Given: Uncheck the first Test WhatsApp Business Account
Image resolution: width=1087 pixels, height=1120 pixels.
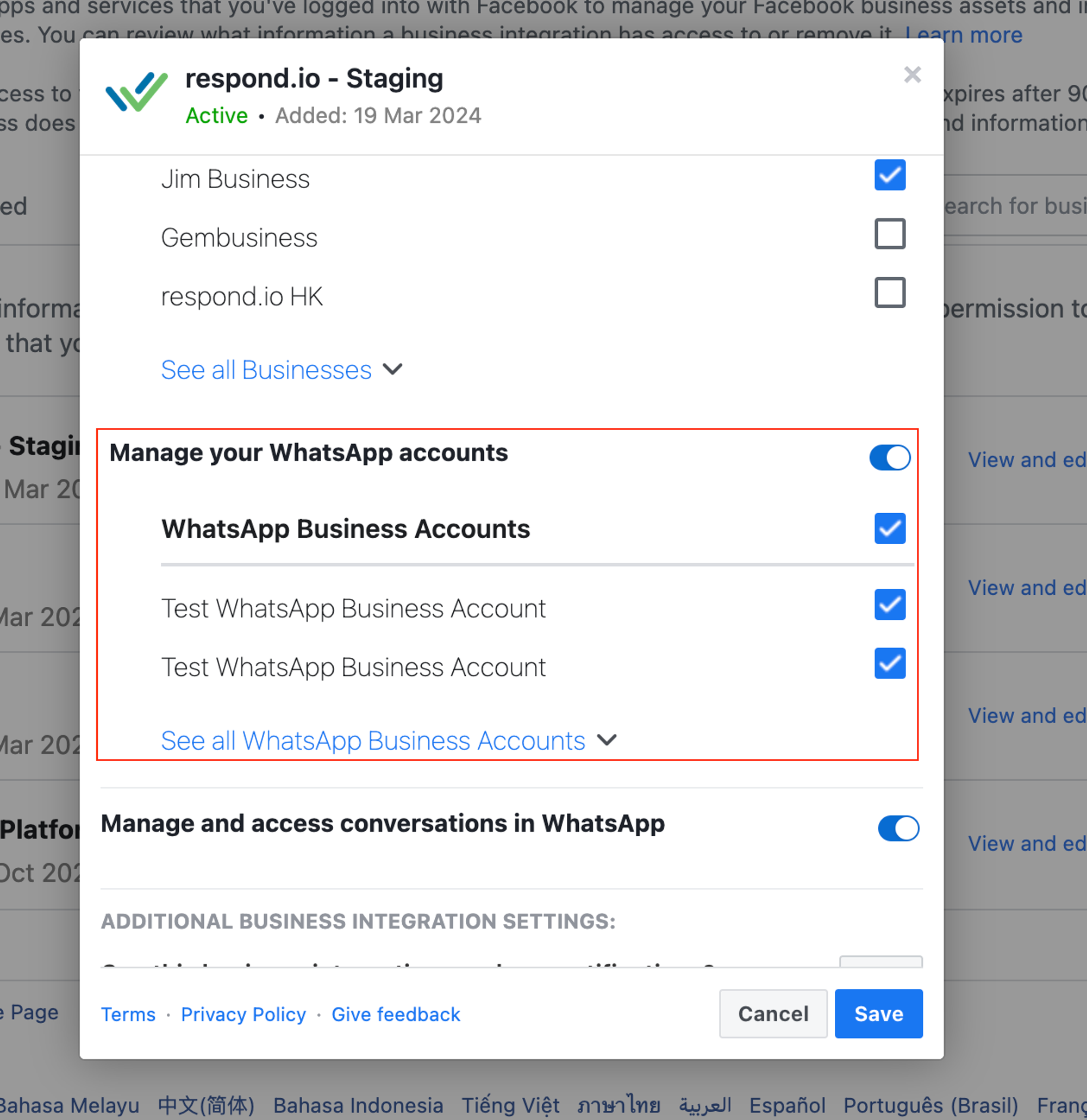Looking at the screenshot, I should (x=889, y=605).
